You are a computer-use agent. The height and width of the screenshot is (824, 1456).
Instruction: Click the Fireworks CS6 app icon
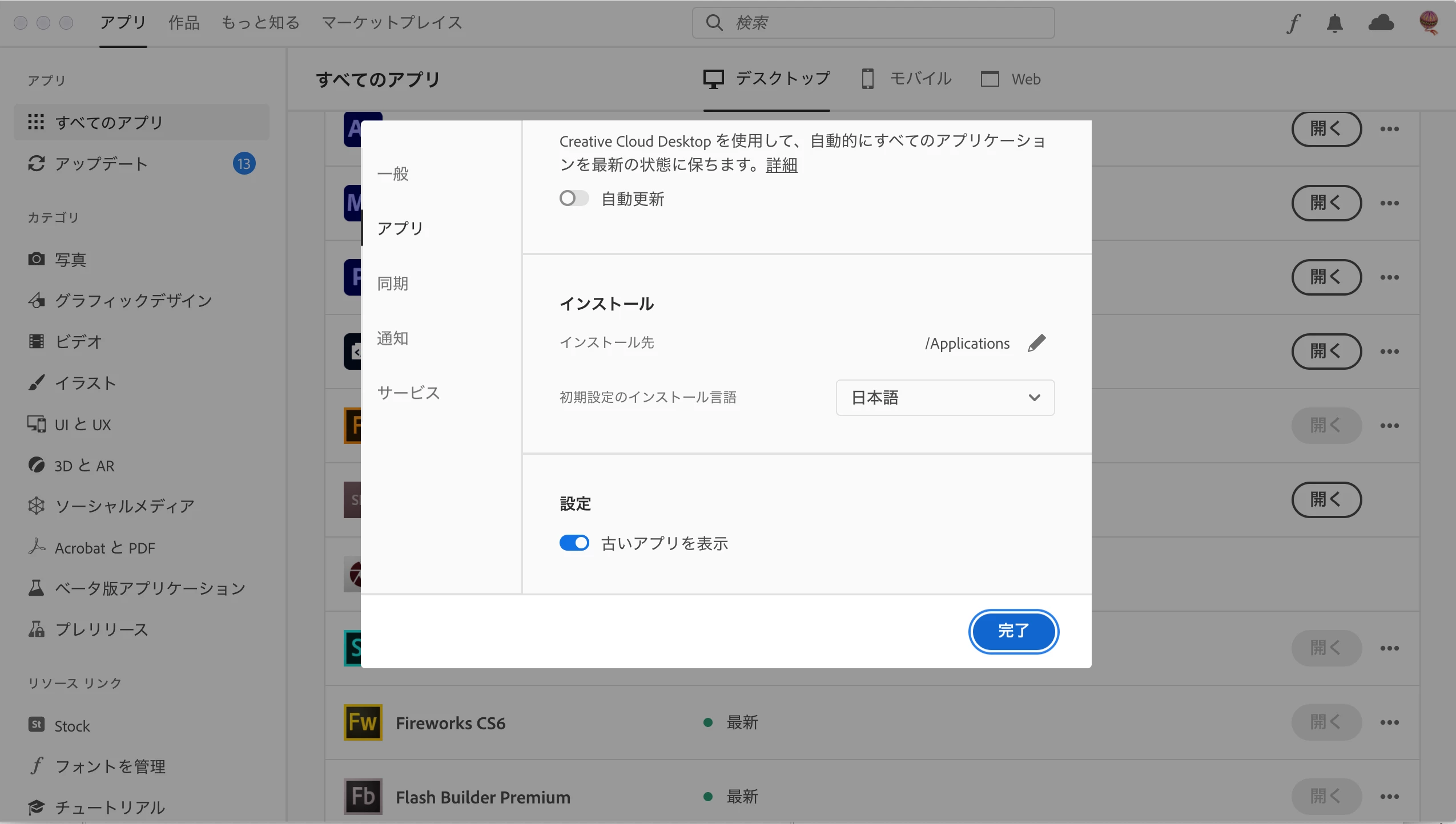tap(363, 722)
